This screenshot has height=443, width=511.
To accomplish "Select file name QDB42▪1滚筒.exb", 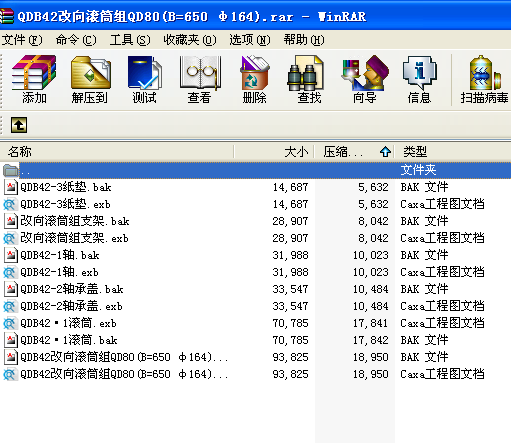I will click(x=68, y=323).
